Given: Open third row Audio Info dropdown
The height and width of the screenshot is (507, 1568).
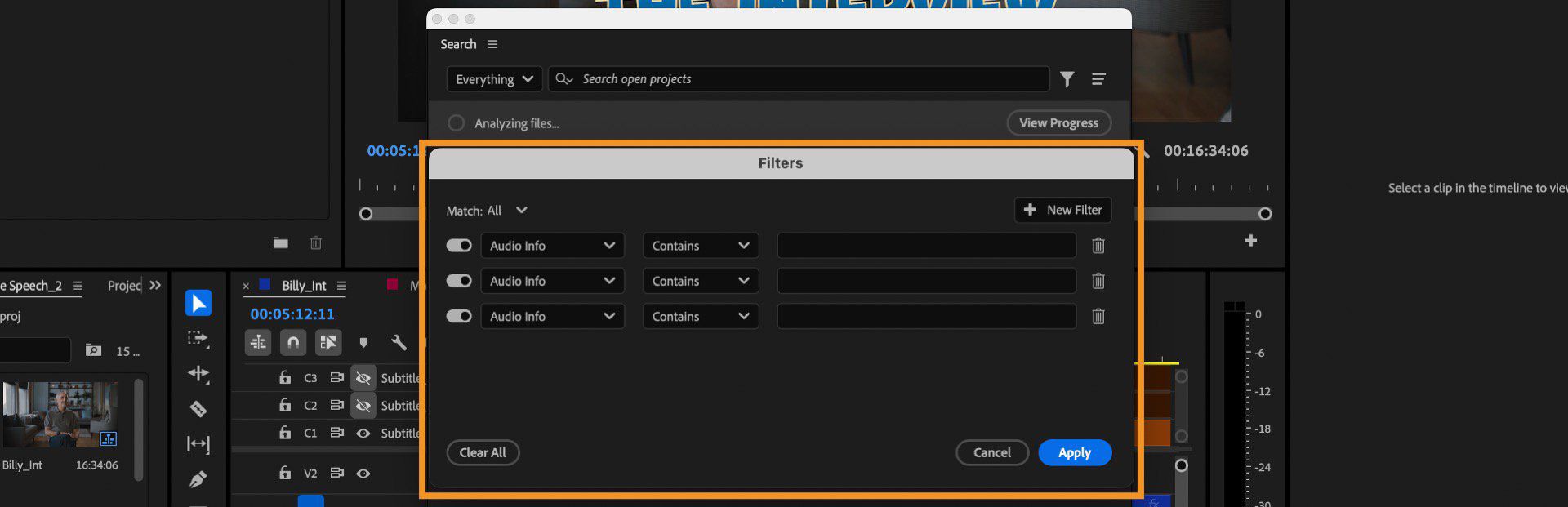Looking at the screenshot, I should 553,316.
